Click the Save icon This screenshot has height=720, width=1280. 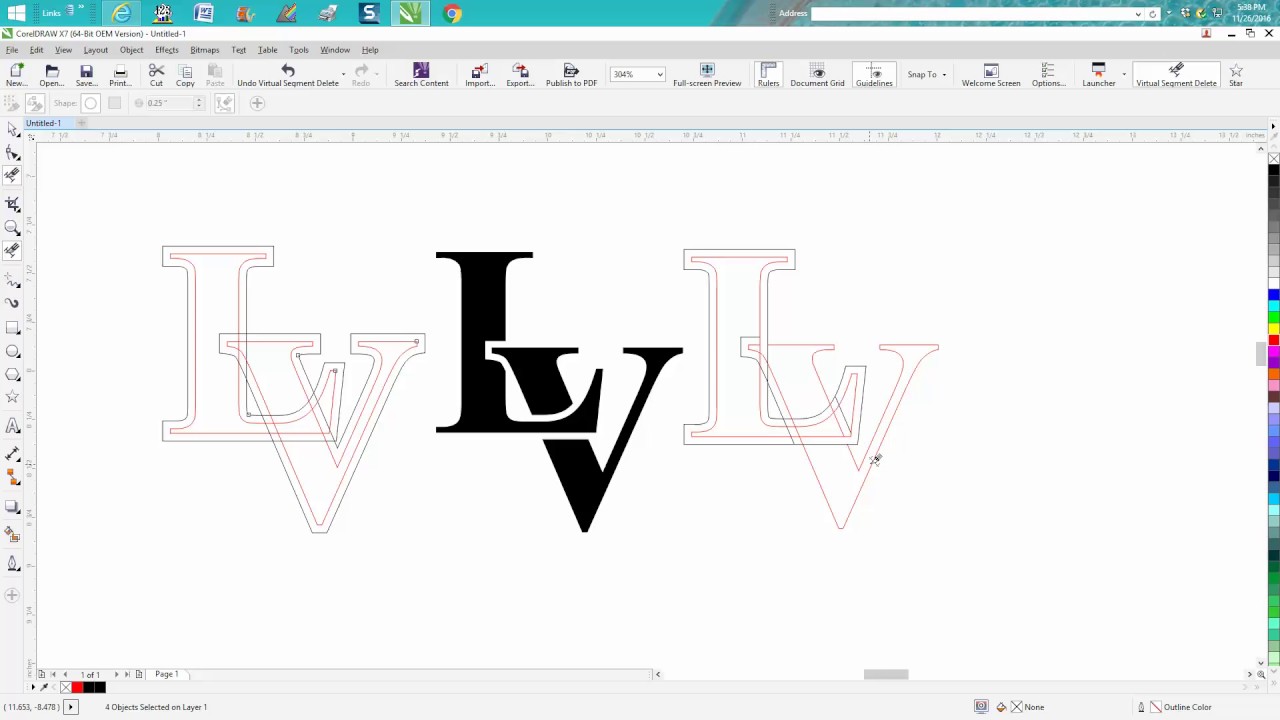tap(86, 75)
